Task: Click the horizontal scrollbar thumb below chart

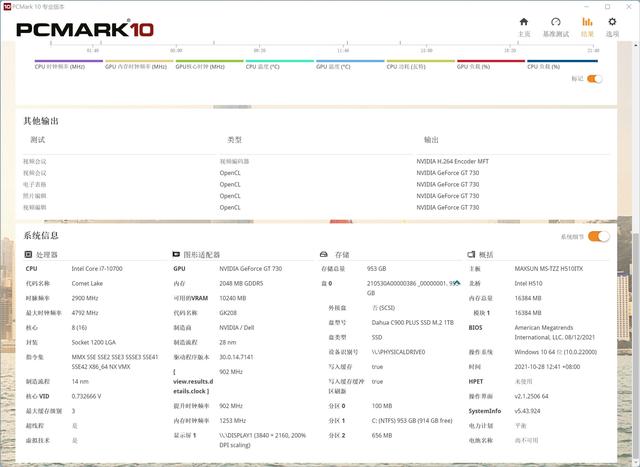Action: click(232, 107)
